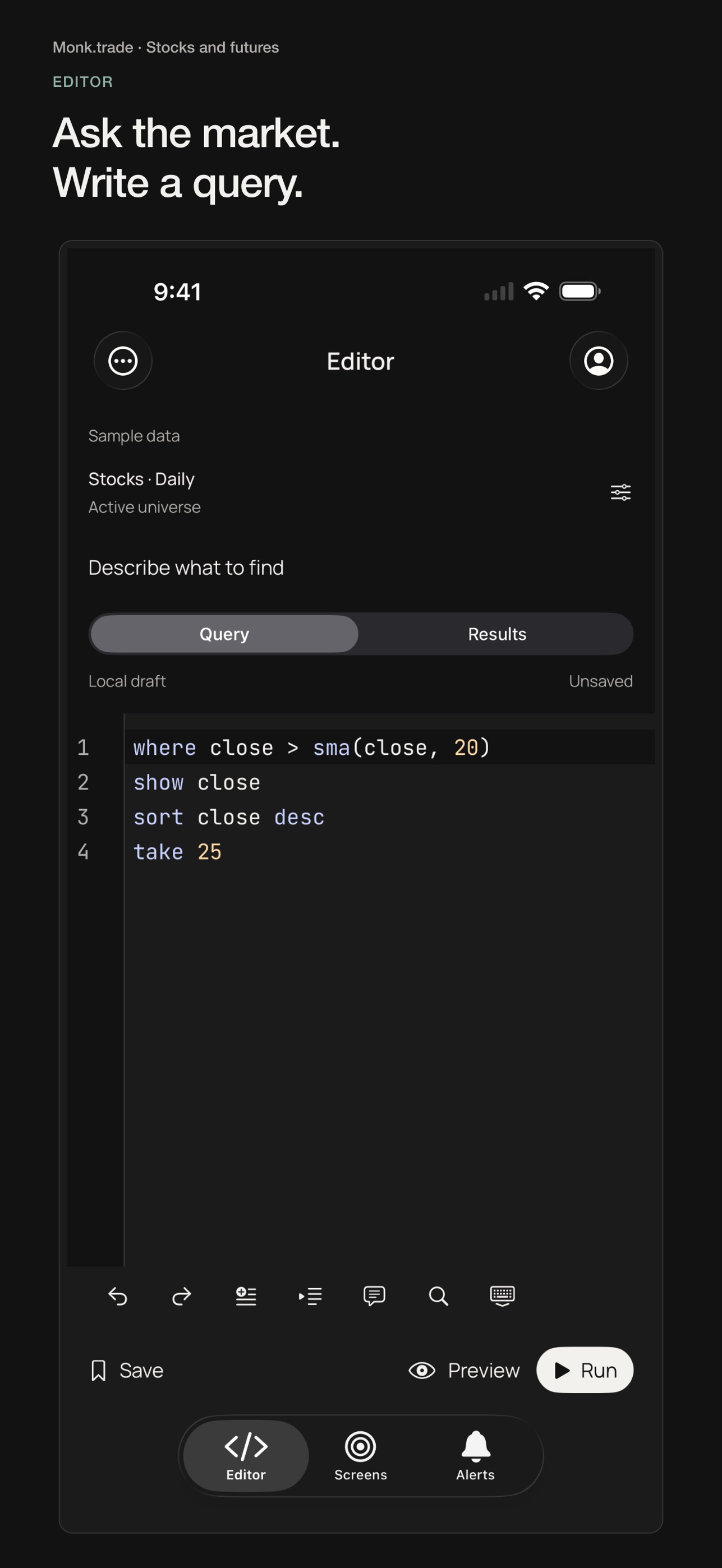The width and height of the screenshot is (722, 1568).
Task: Redo the last edit
Action: tap(181, 1296)
